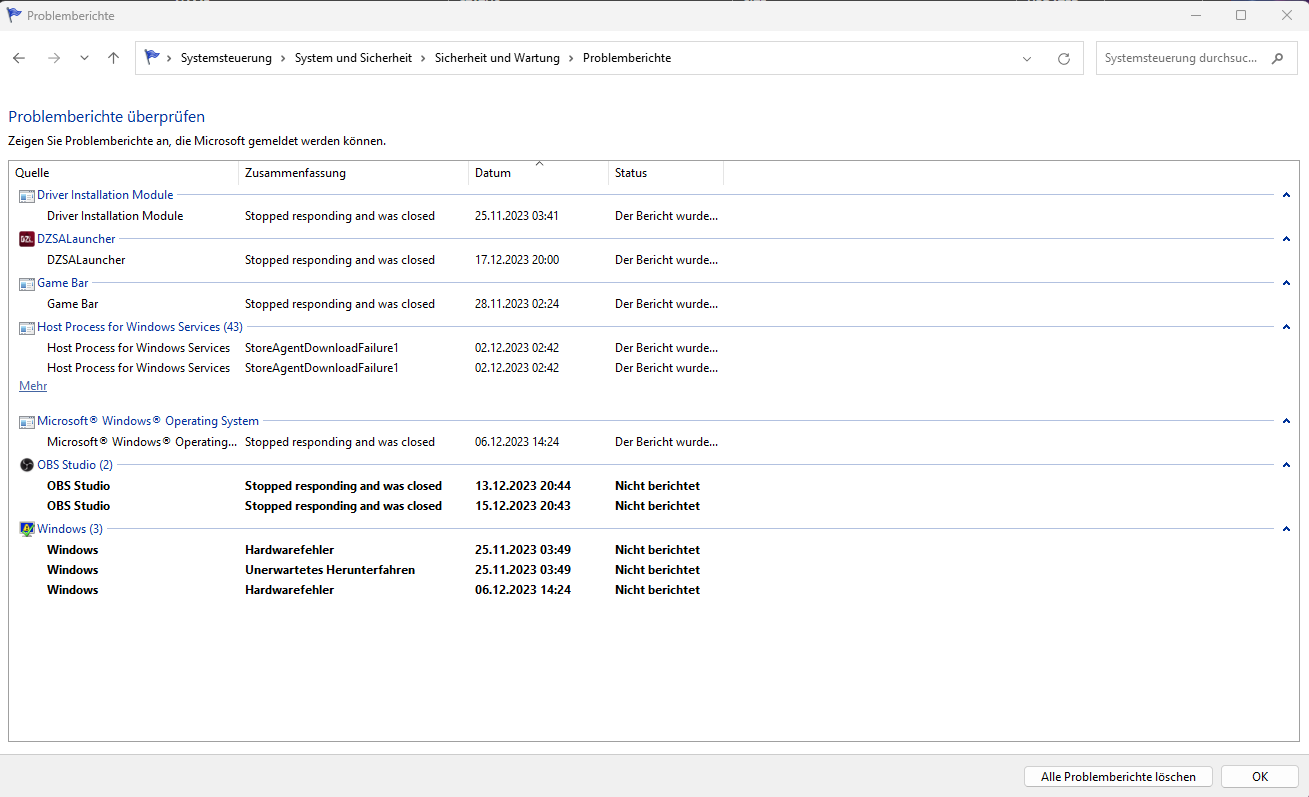Click Microsoft Windows Operating System group icon
Image resolution: width=1309 pixels, height=797 pixels.
(27, 421)
